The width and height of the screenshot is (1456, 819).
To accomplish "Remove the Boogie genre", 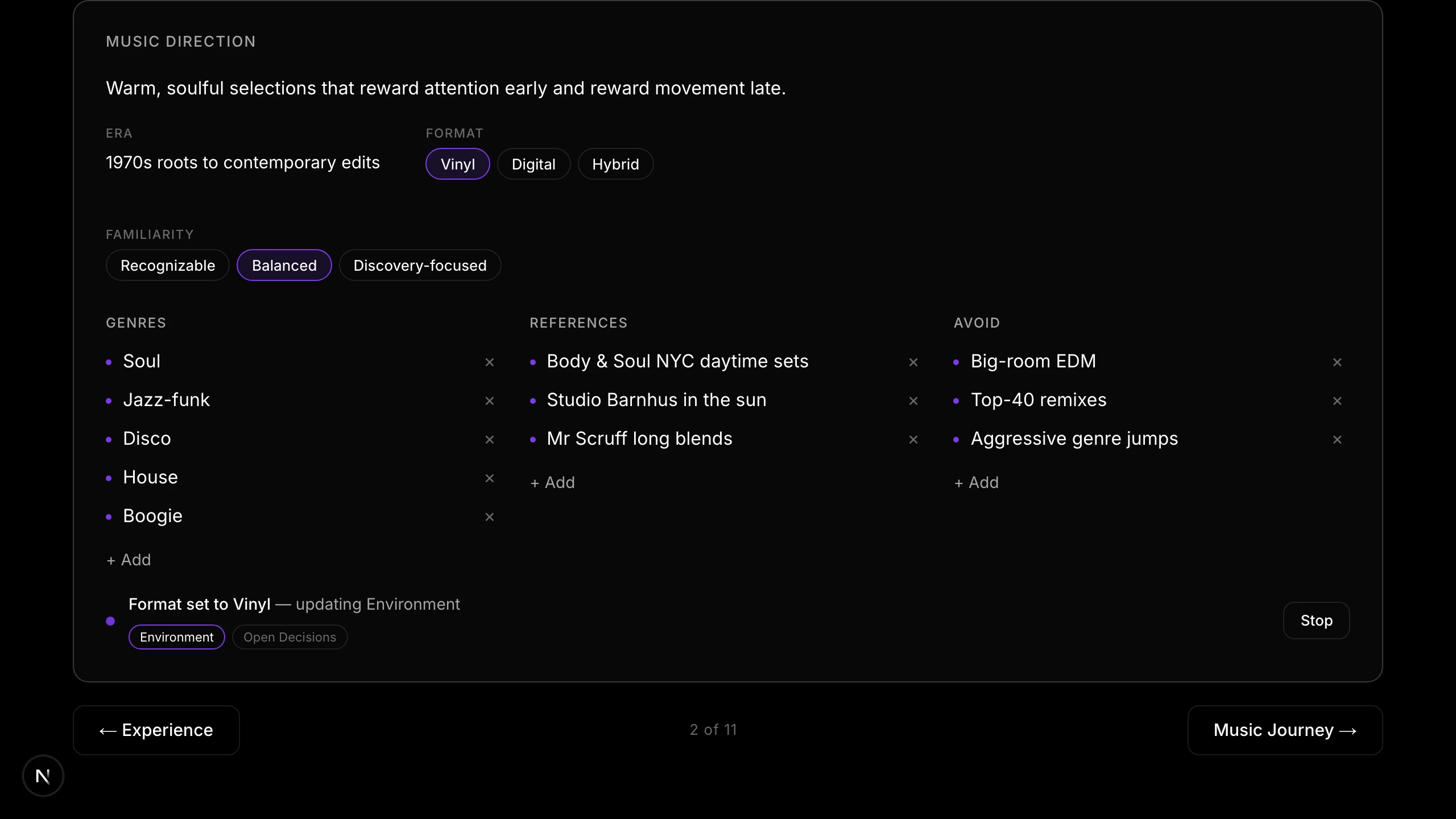I will click(489, 517).
